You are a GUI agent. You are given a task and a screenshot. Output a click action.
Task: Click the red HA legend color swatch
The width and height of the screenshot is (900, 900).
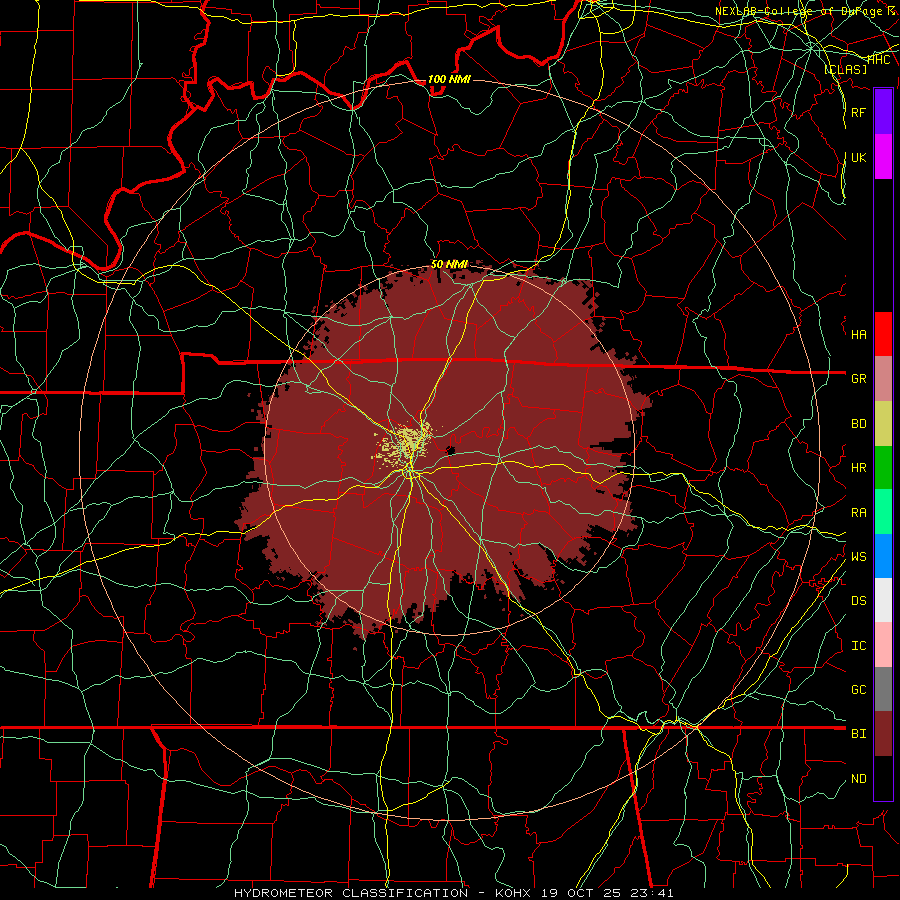click(883, 334)
